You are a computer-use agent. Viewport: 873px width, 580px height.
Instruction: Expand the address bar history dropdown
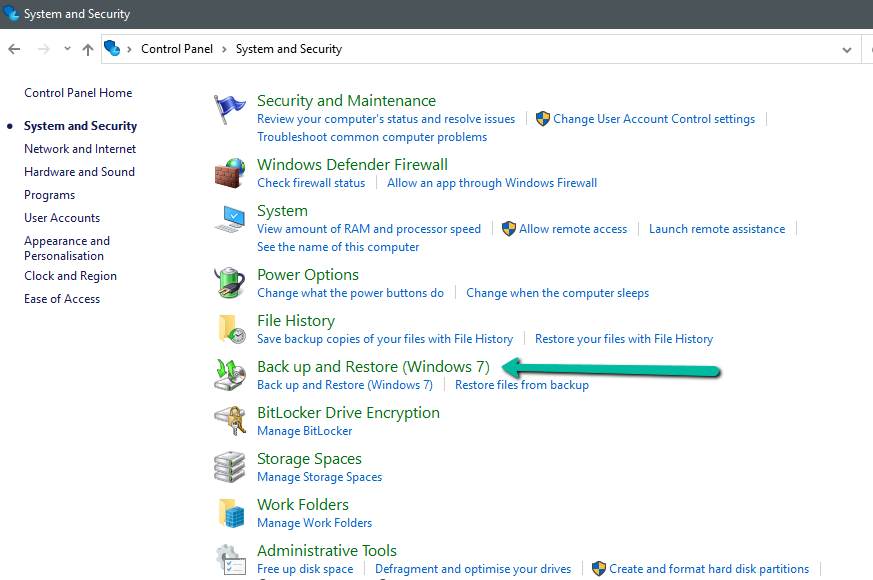(847, 49)
